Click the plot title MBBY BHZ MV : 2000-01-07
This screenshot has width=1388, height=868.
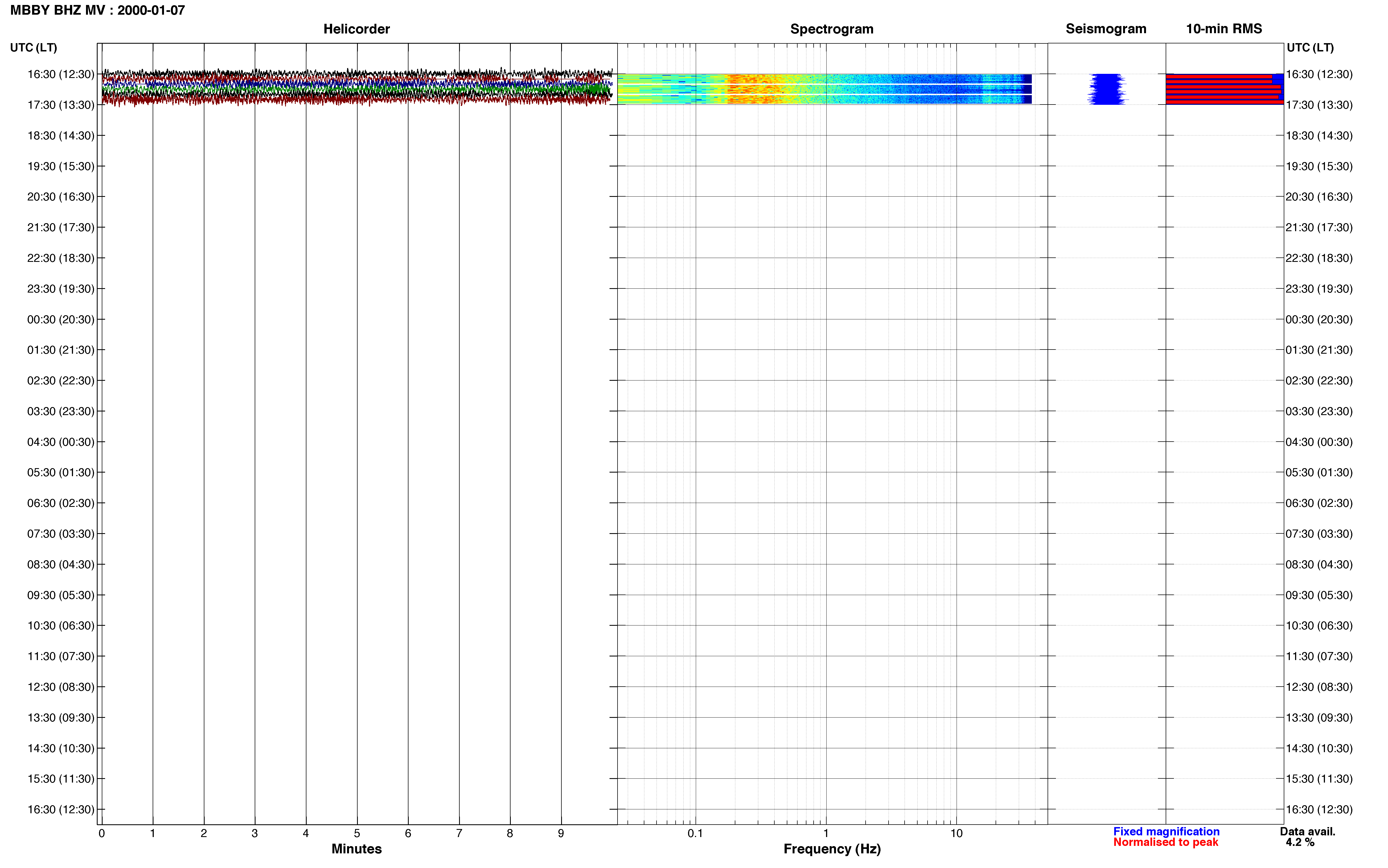point(98,10)
